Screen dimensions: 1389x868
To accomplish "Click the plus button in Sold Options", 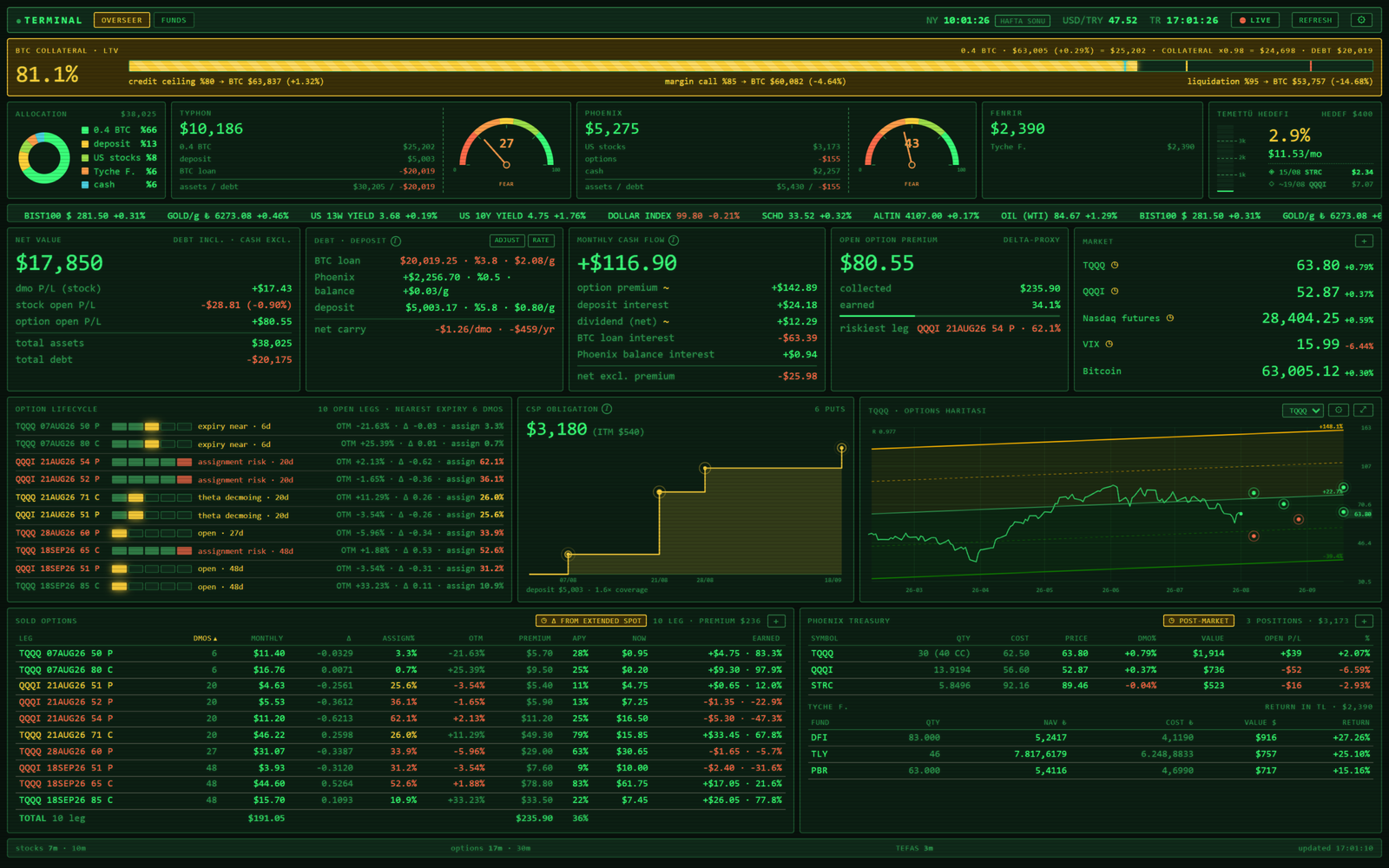I will (x=776, y=621).
